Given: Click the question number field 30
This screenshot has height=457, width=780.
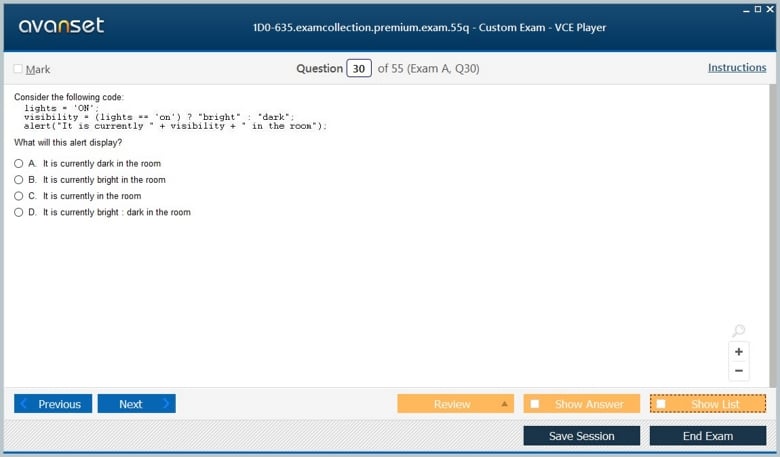Looking at the screenshot, I should tap(359, 69).
